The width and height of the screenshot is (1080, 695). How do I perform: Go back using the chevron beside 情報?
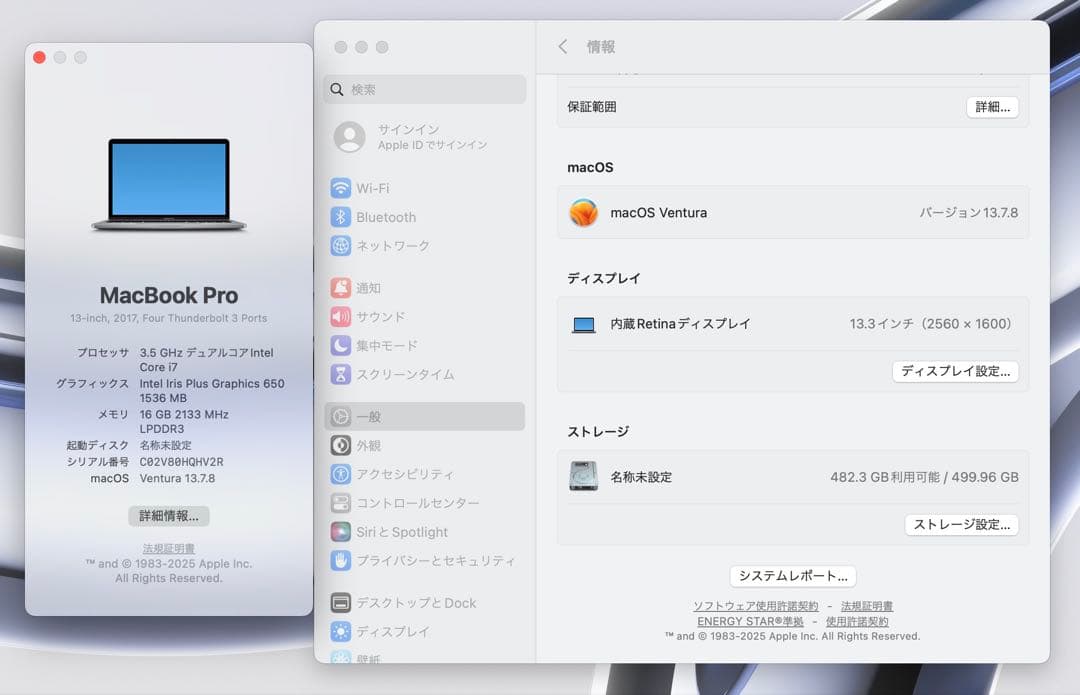point(563,46)
